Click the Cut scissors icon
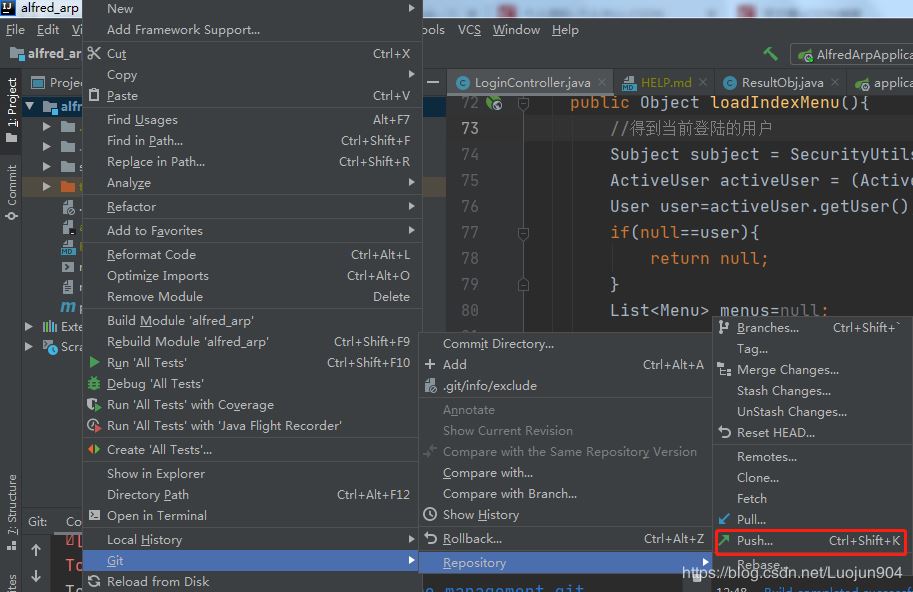 point(94,54)
